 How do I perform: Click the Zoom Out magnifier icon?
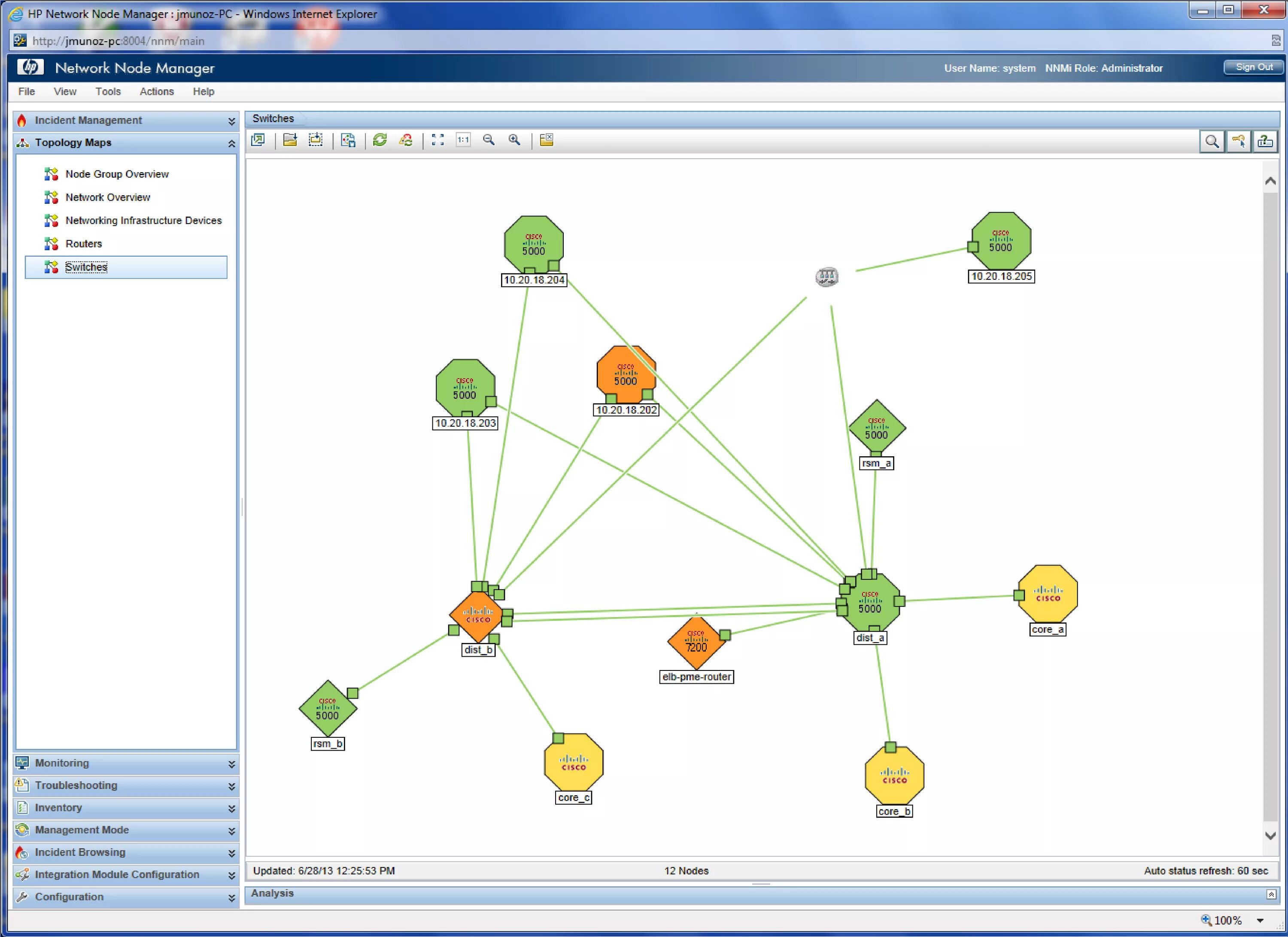pos(489,140)
